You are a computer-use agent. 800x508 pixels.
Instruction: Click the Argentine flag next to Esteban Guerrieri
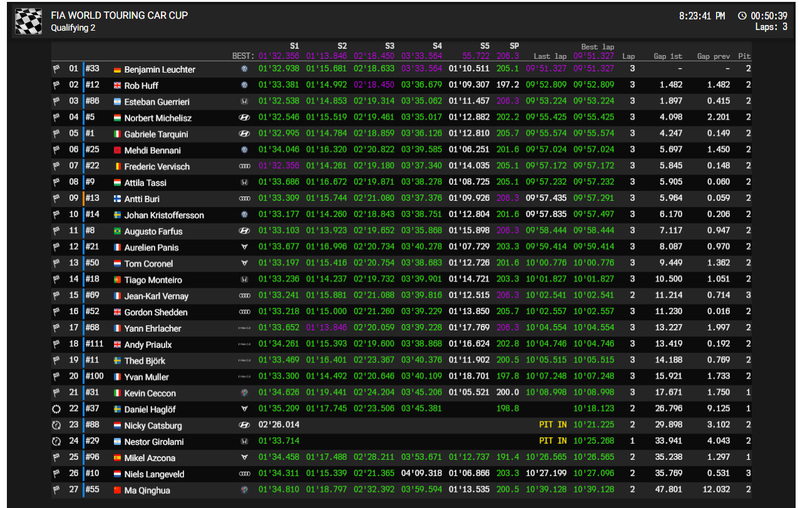point(117,102)
